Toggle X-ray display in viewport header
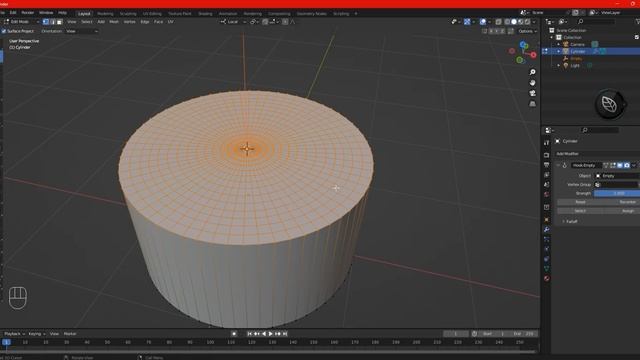Image resolution: width=640 pixels, height=360 pixels. tap(498, 22)
